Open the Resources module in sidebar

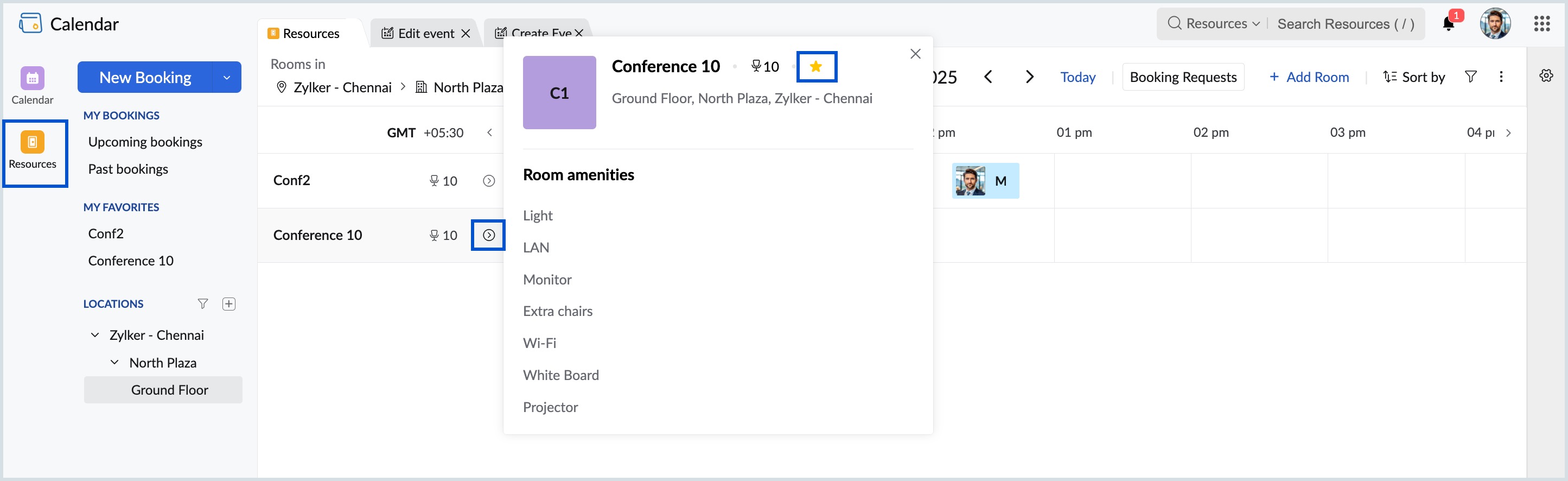click(33, 150)
